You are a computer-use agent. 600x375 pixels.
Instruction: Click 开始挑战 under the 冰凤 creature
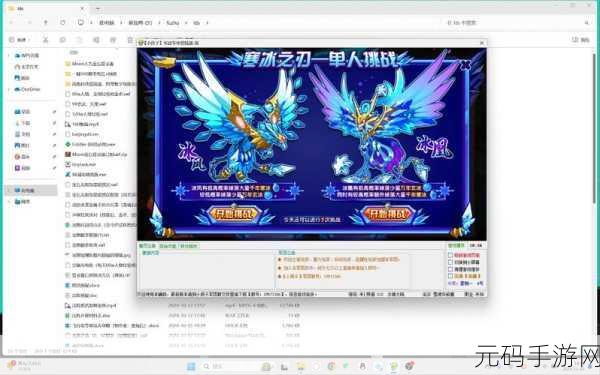[233, 214]
